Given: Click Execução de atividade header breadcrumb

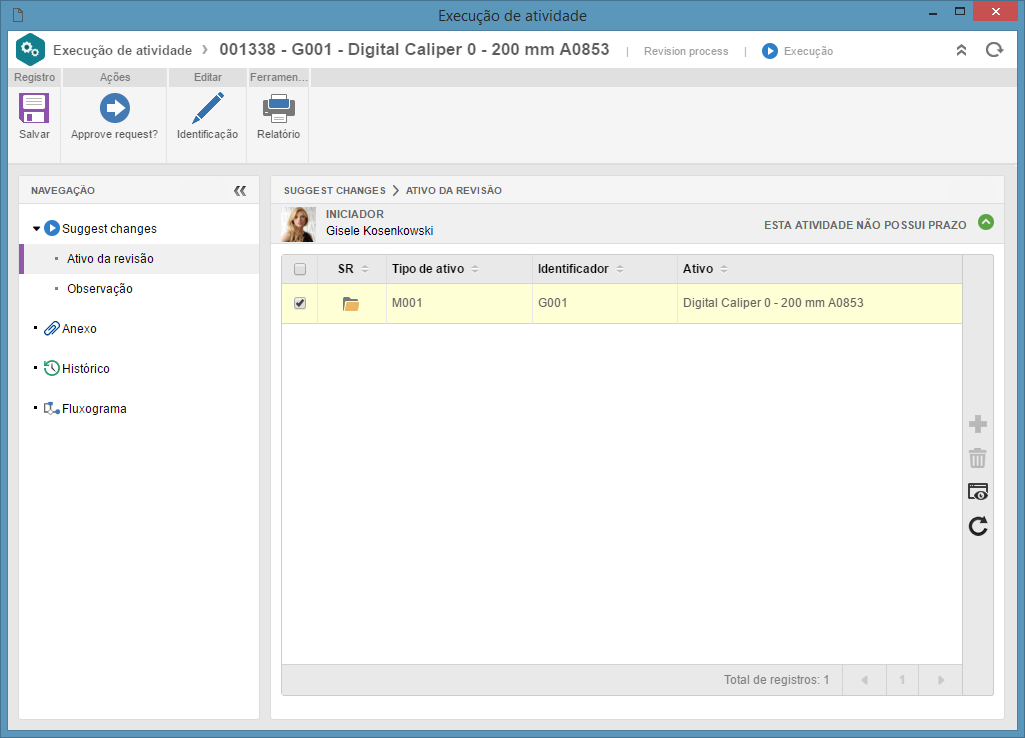Looking at the screenshot, I should tap(122, 50).
